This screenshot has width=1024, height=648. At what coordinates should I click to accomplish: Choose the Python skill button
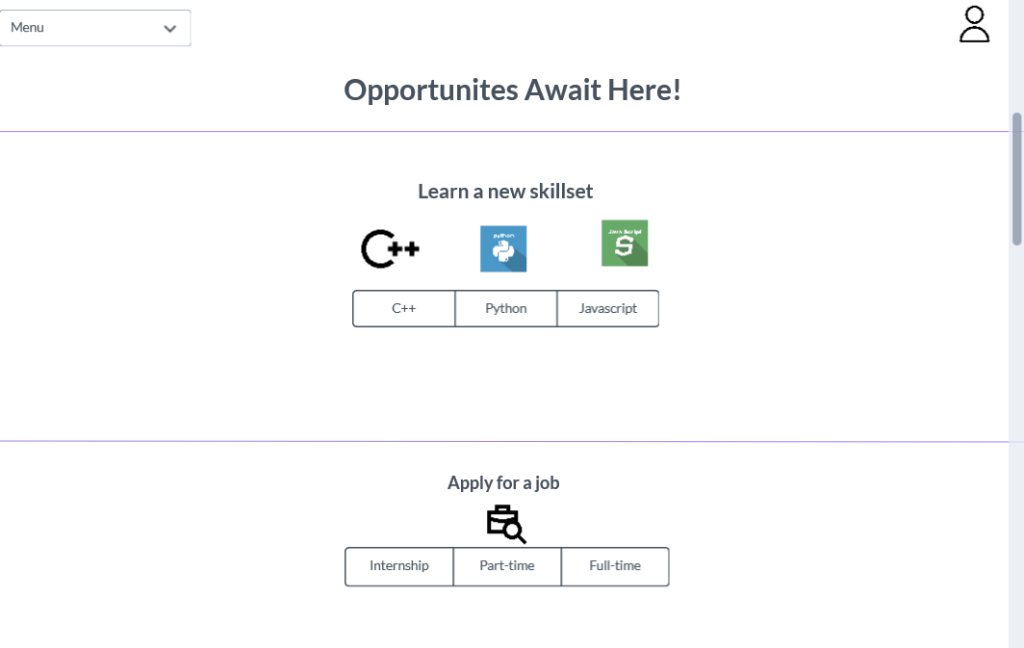click(x=505, y=308)
